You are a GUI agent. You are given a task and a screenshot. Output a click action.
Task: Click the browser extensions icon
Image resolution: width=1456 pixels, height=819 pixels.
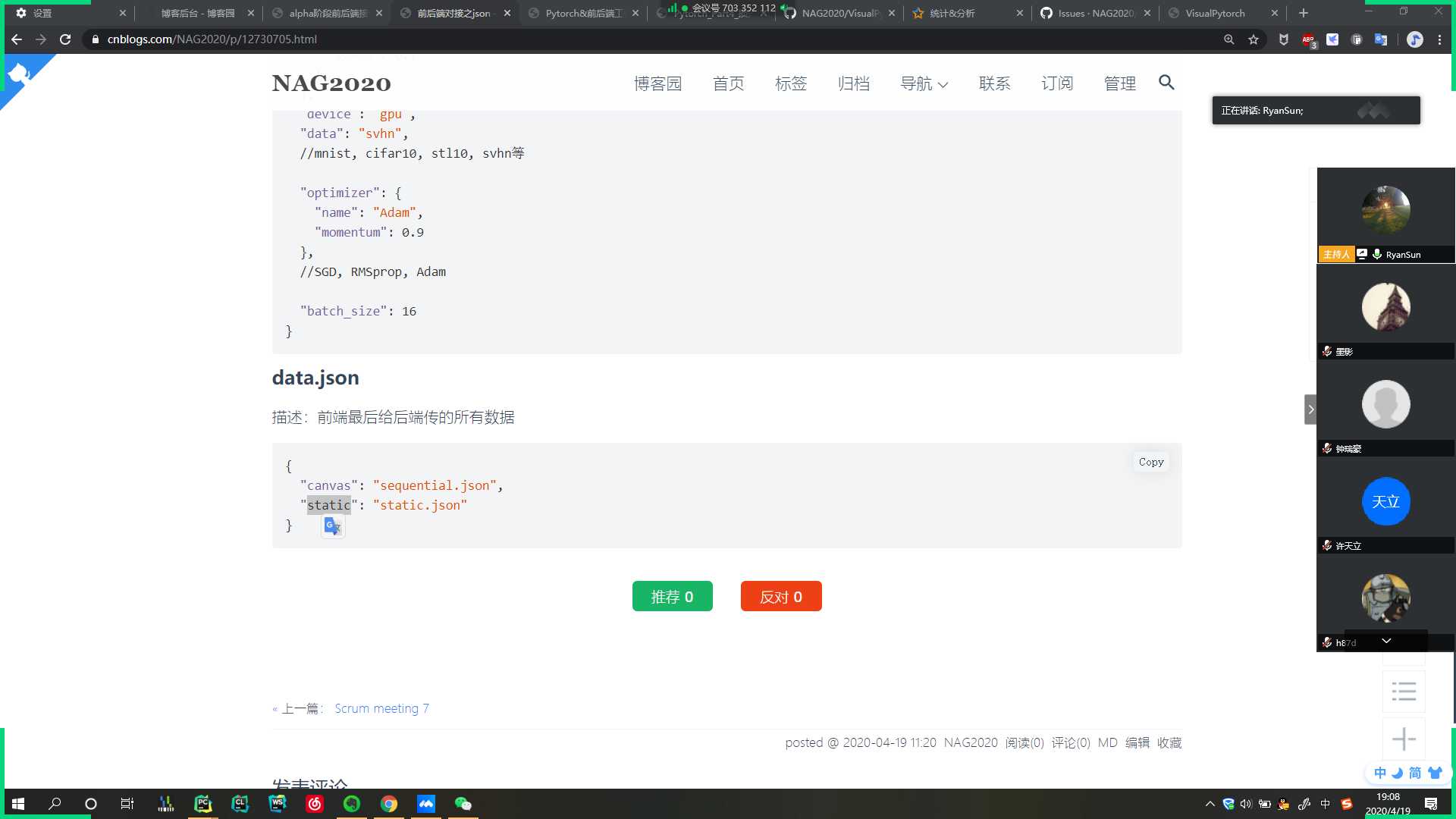tap(1442, 40)
